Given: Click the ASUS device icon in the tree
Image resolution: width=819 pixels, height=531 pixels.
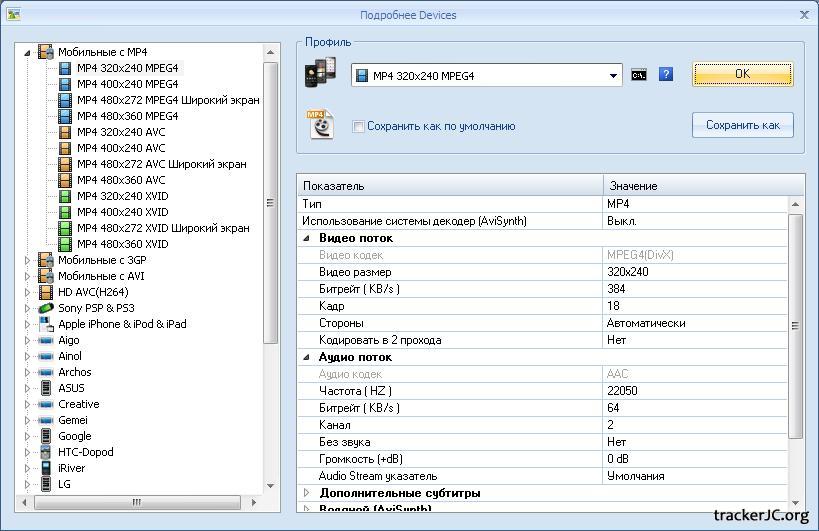Looking at the screenshot, I should (45, 388).
